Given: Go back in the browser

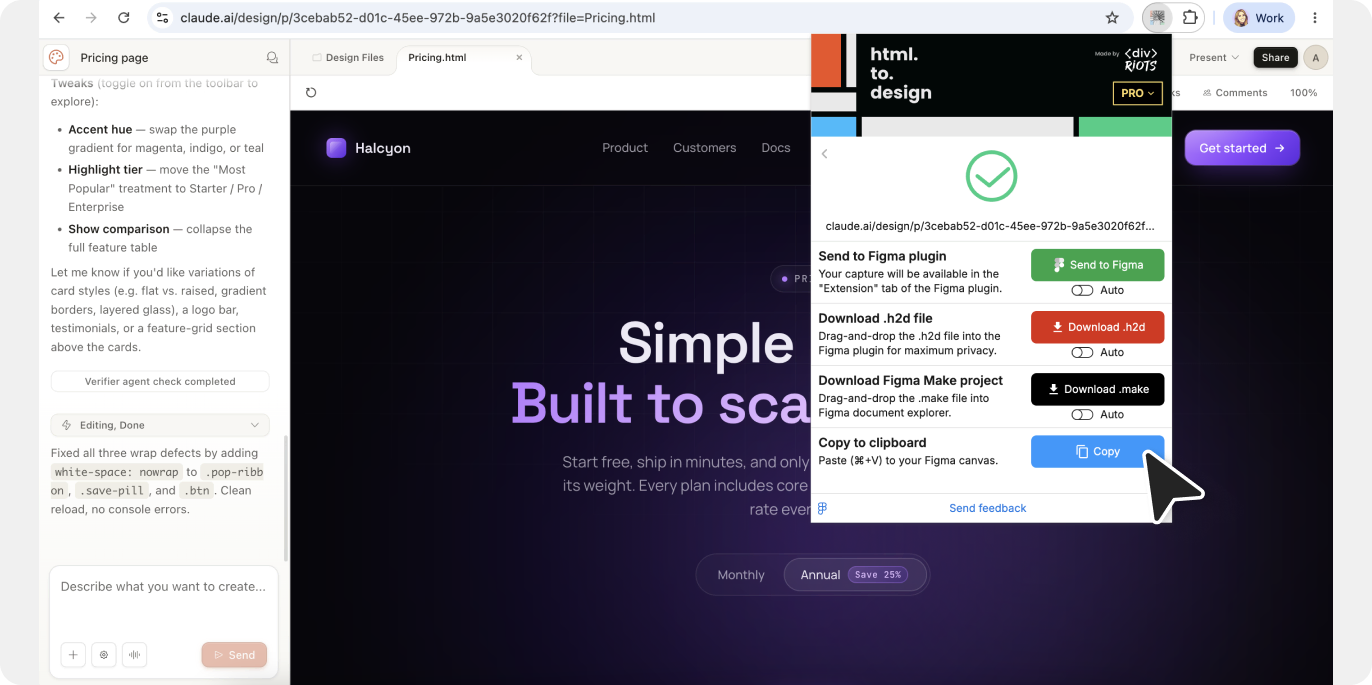Looking at the screenshot, I should coord(59,18).
